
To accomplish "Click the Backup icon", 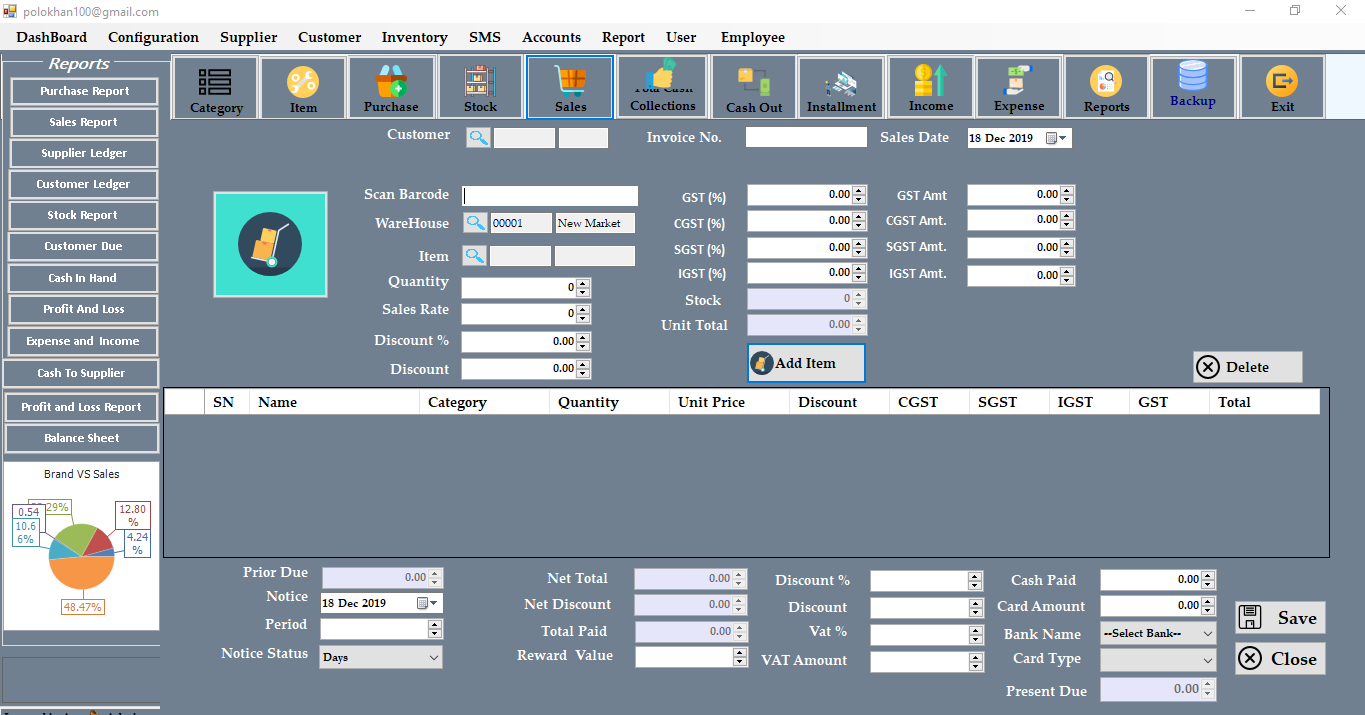I will (x=1192, y=86).
